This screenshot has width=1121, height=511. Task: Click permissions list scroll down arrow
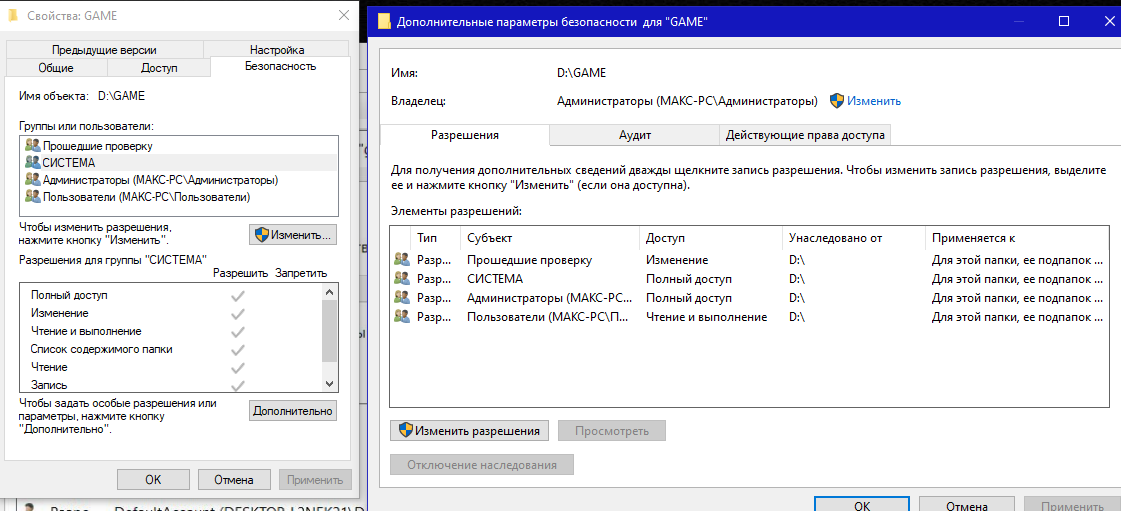pyautogui.click(x=330, y=384)
